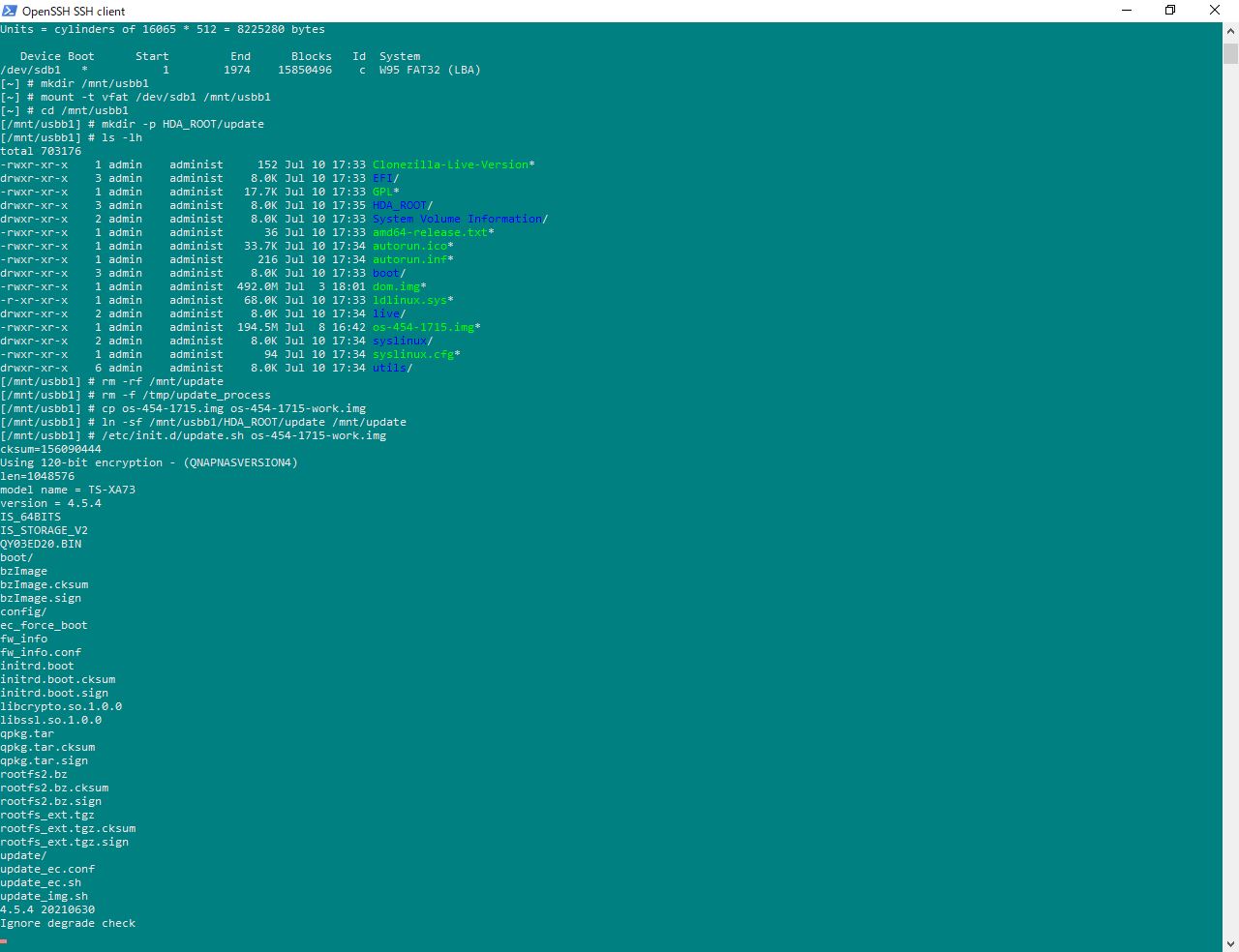Image resolution: width=1239 pixels, height=952 pixels.
Task: Click the fw_info.conf line
Action: pos(41,652)
